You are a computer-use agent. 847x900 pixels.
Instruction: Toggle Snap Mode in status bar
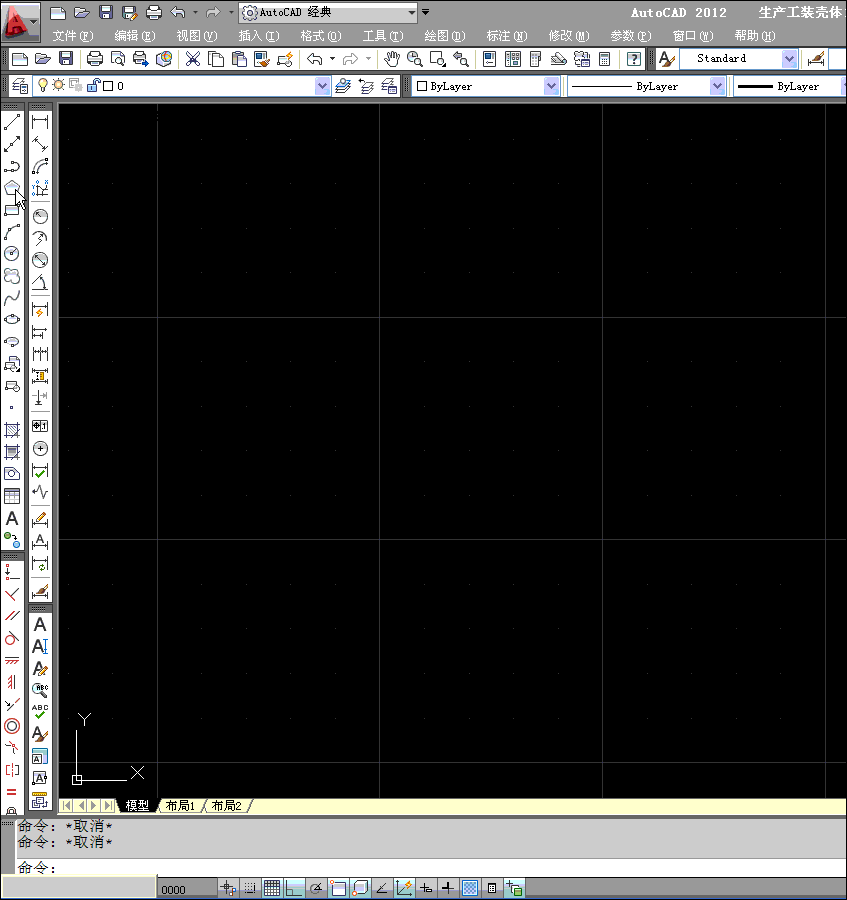coord(250,888)
